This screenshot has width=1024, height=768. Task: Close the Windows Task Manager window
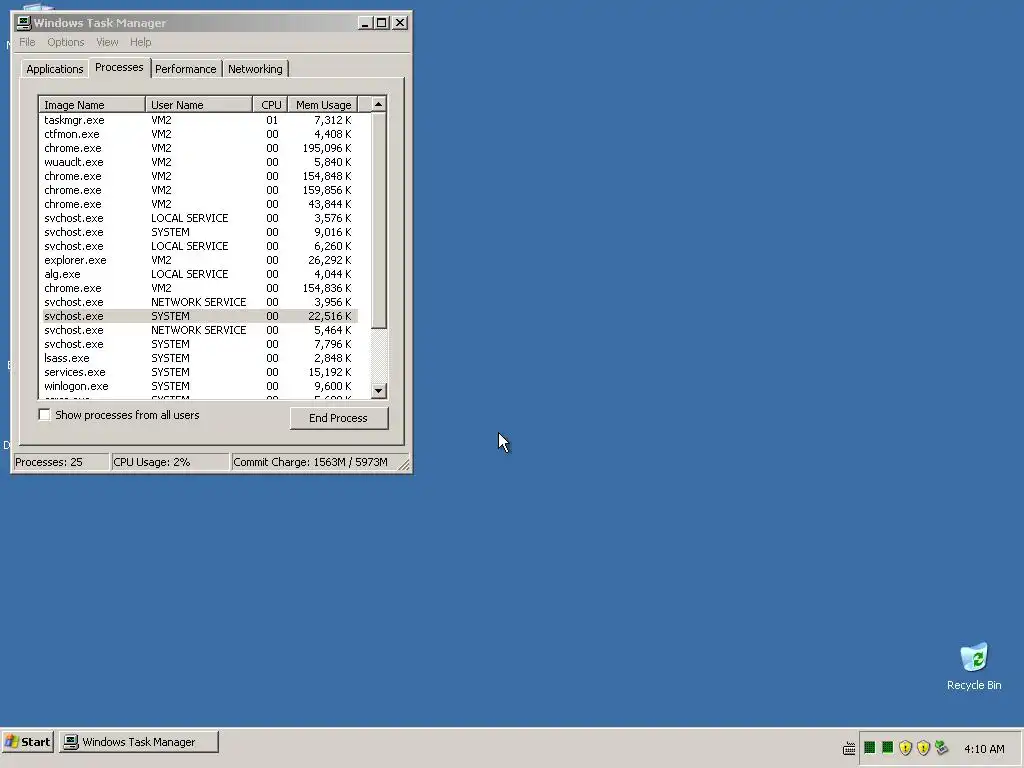click(400, 23)
